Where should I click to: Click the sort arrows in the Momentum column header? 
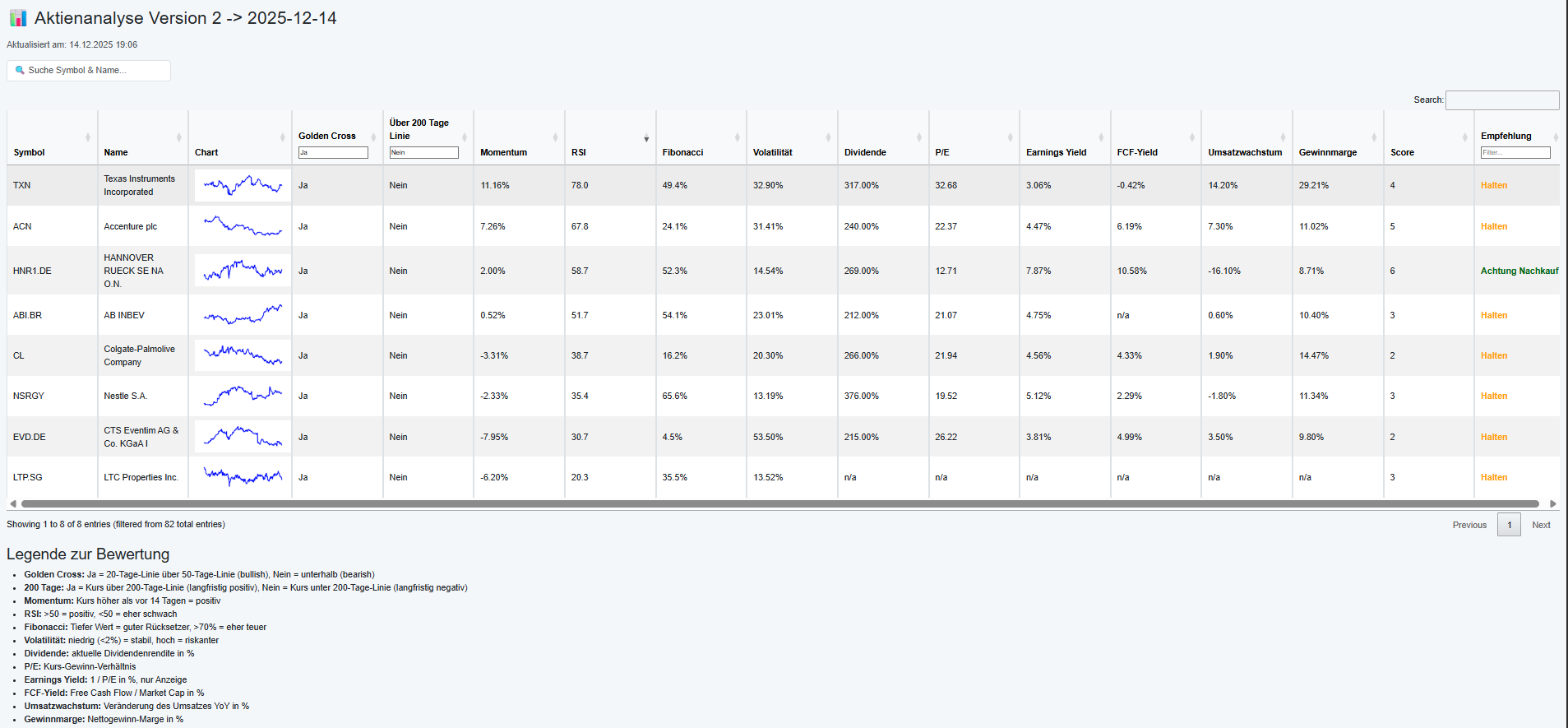pyautogui.click(x=555, y=137)
